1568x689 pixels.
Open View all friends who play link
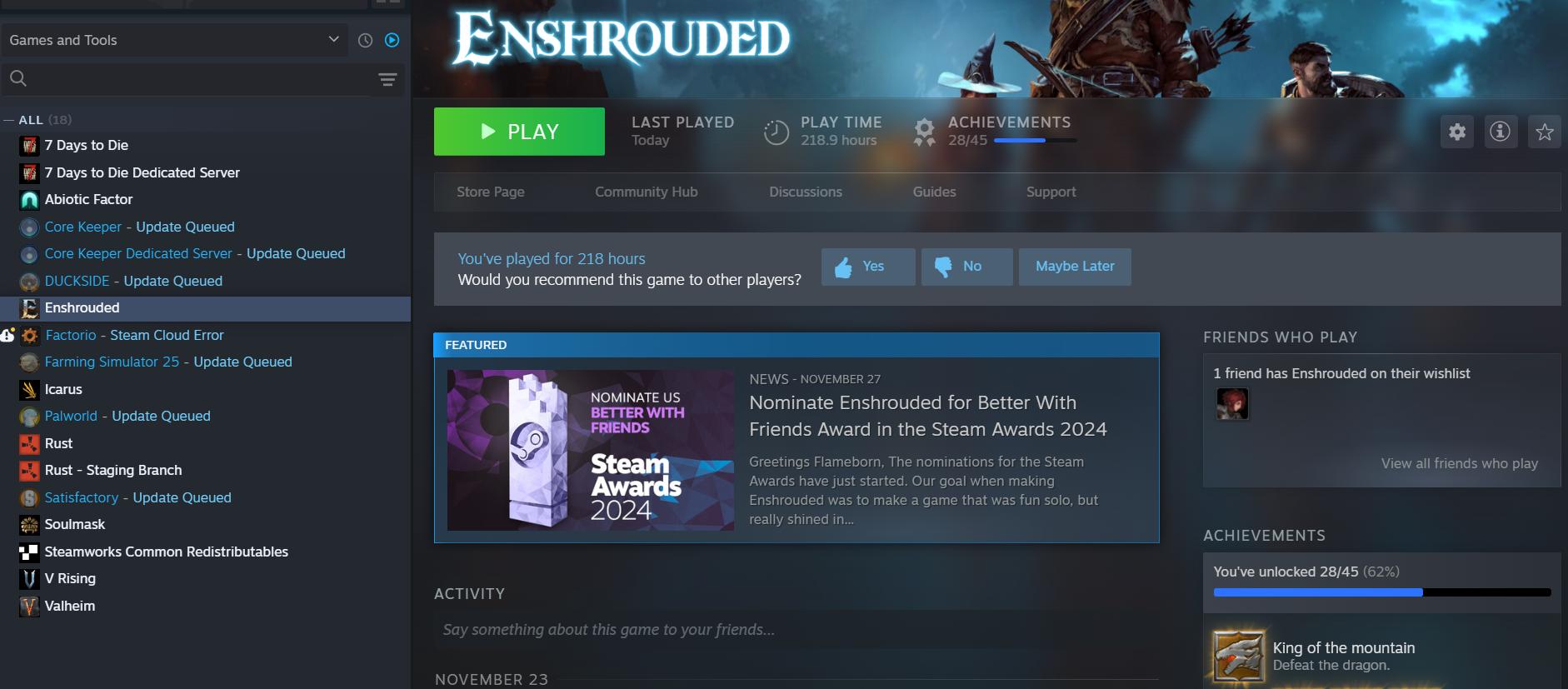1460,463
